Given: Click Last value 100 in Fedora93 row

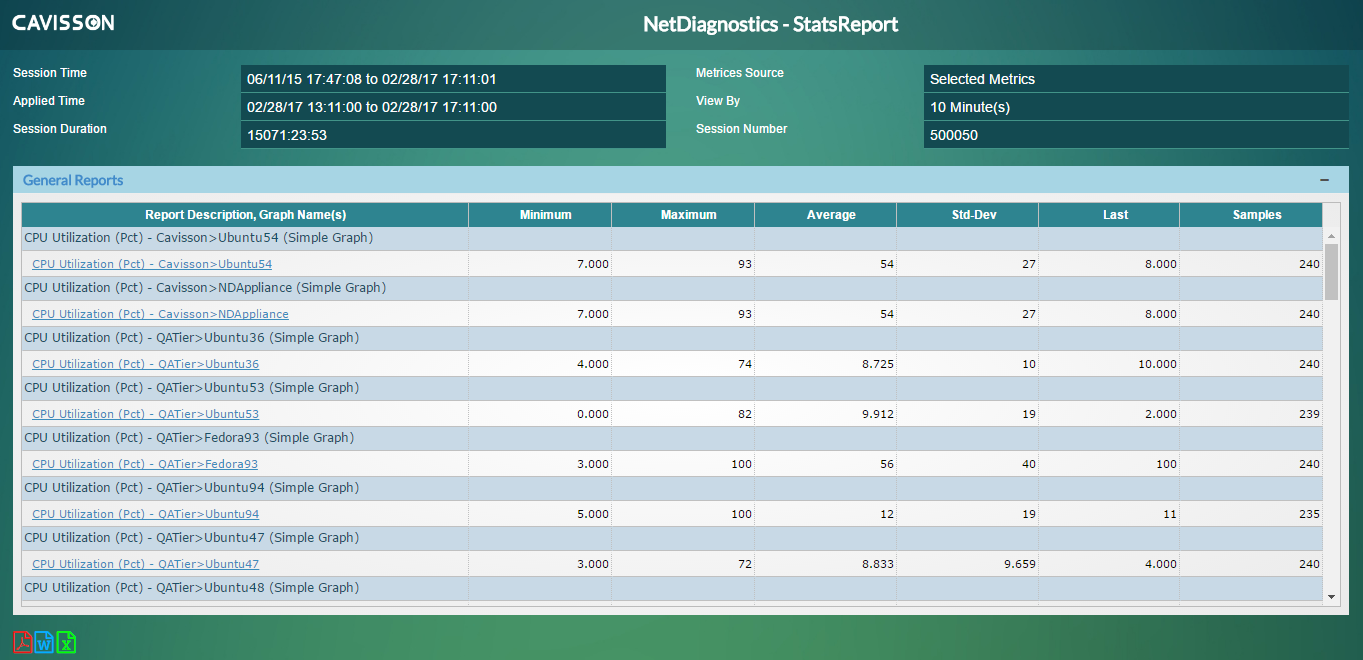Looking at the screenshot, I should click(x=1167, y=464).
